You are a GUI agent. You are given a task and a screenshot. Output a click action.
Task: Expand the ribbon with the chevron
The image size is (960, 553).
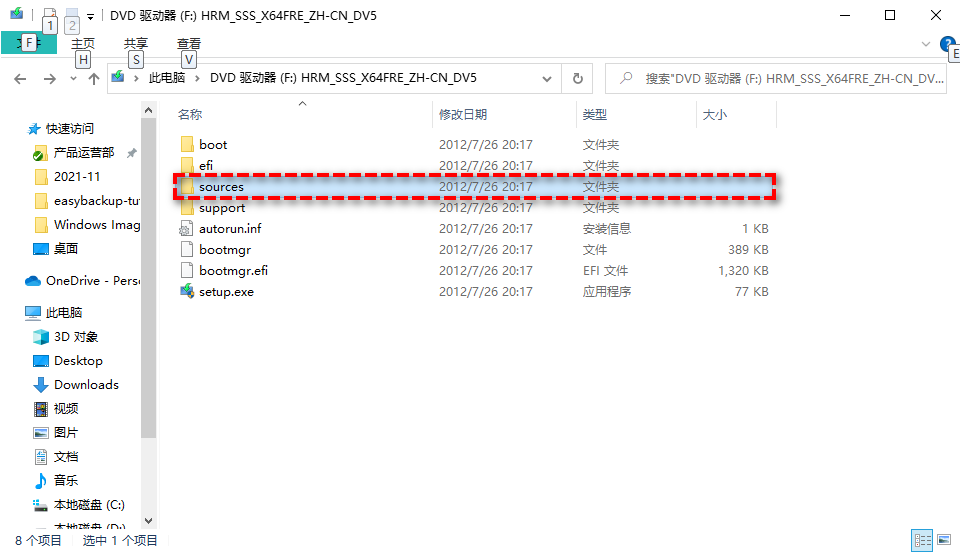pyautogui.click(x=926, y=44)
